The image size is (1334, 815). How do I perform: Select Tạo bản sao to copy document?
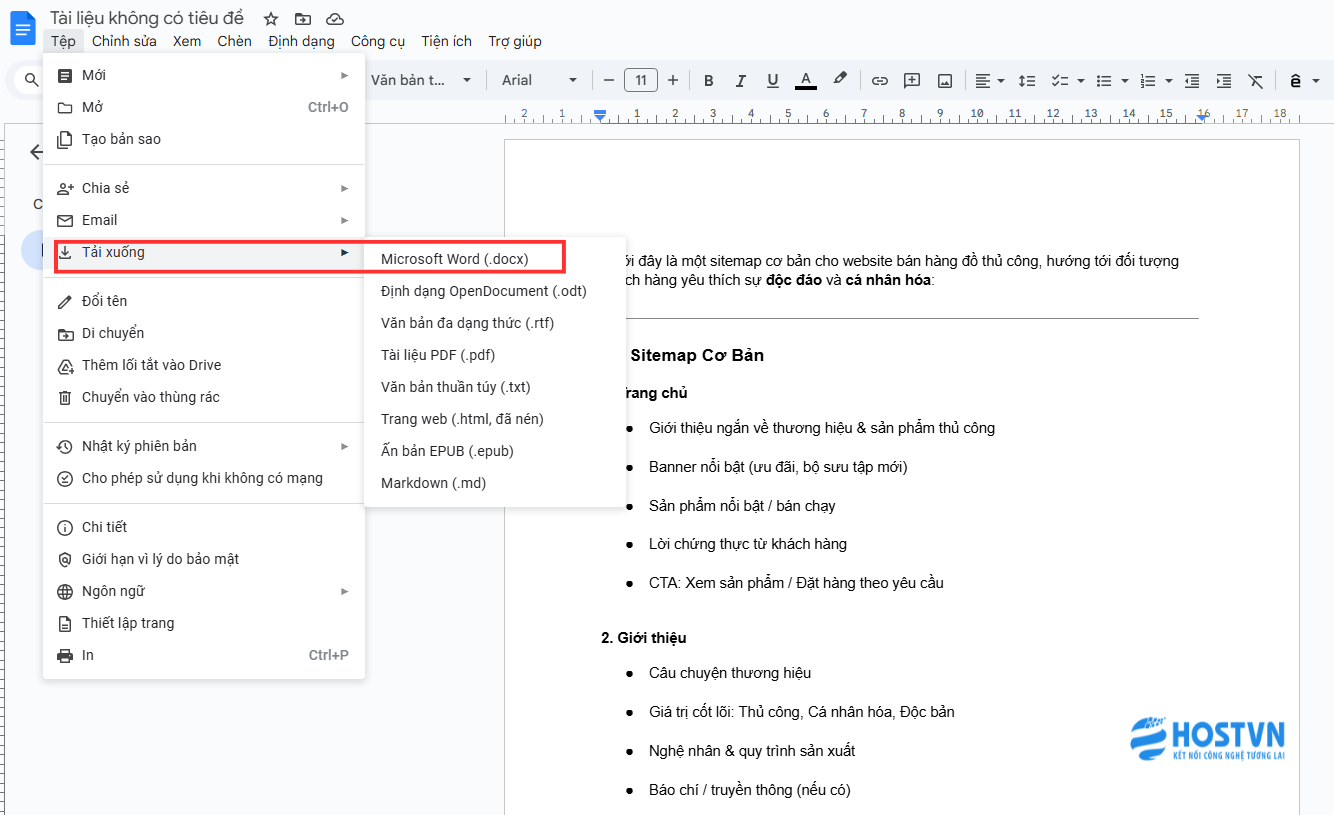204,139
